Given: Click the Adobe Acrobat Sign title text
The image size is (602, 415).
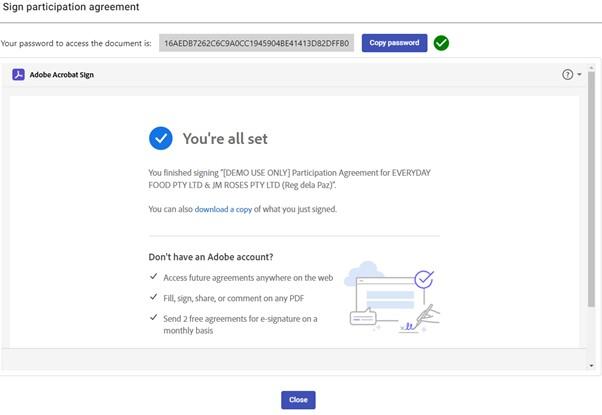Looking at the screenshot, I should tap(62, 75).
